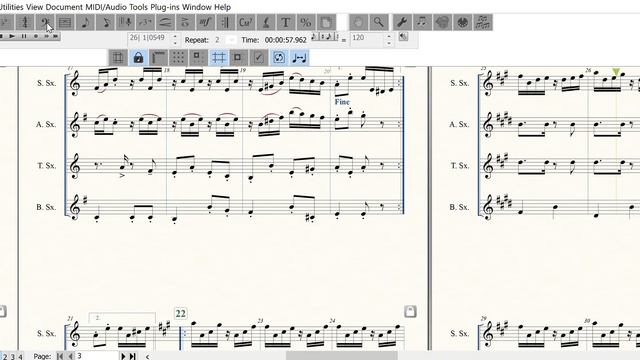Open the Window menu
Screen dimensions: 640x360
(x=197, y=7)
